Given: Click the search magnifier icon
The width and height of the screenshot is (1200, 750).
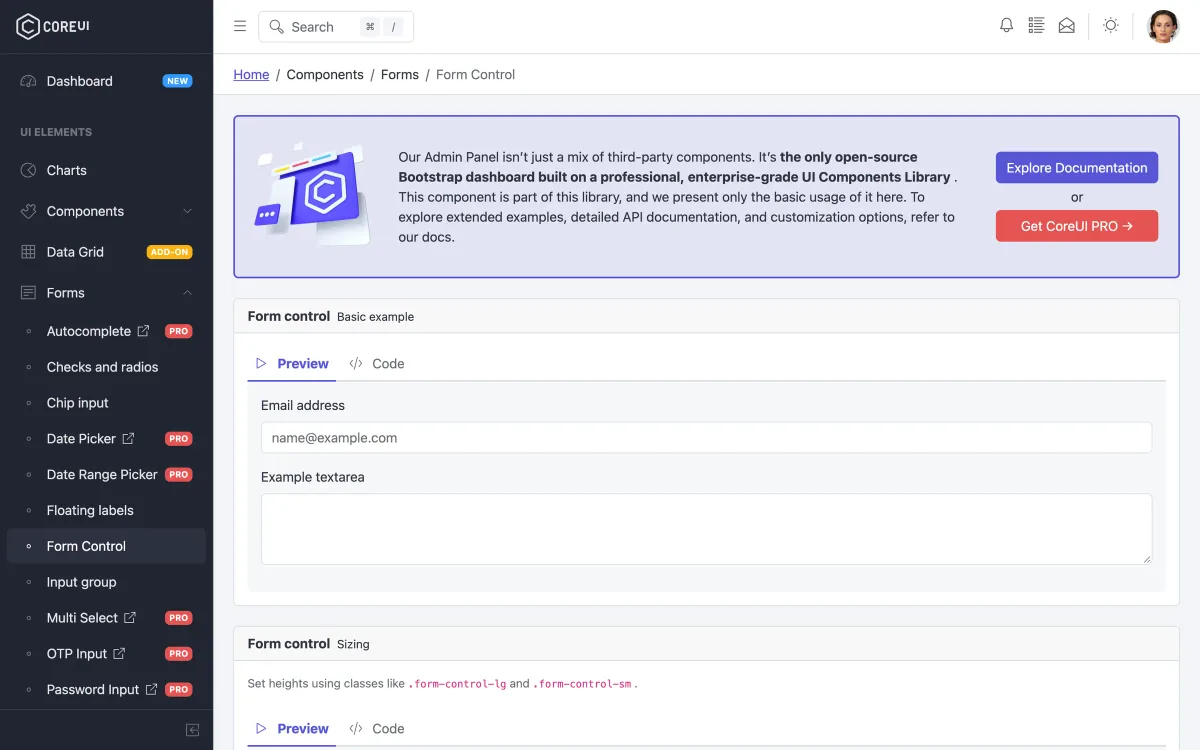Looking at the screenshot, I should pyautogui.click(x=277, y=27).
